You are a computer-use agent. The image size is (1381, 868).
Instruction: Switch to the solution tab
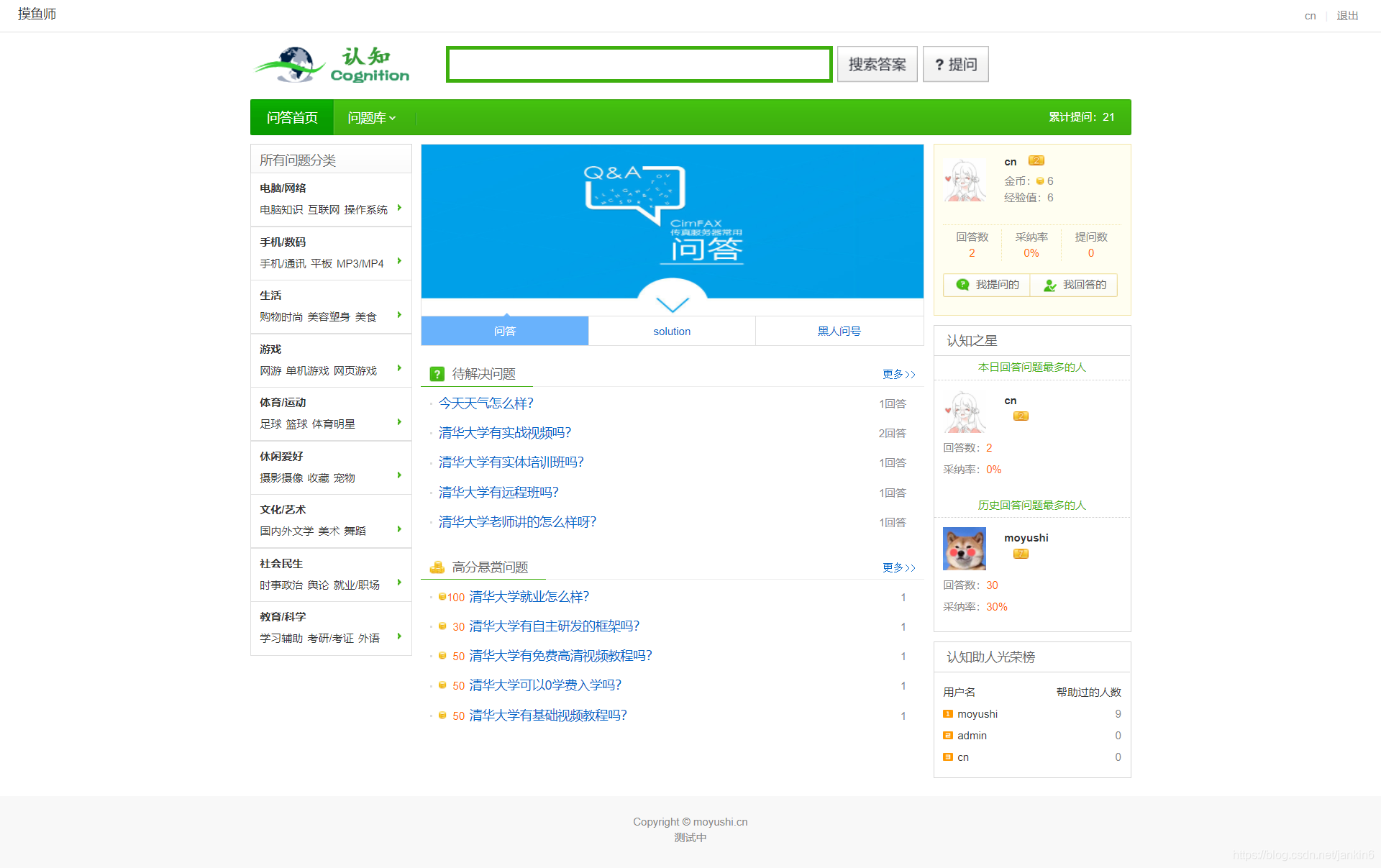(671, 331)
